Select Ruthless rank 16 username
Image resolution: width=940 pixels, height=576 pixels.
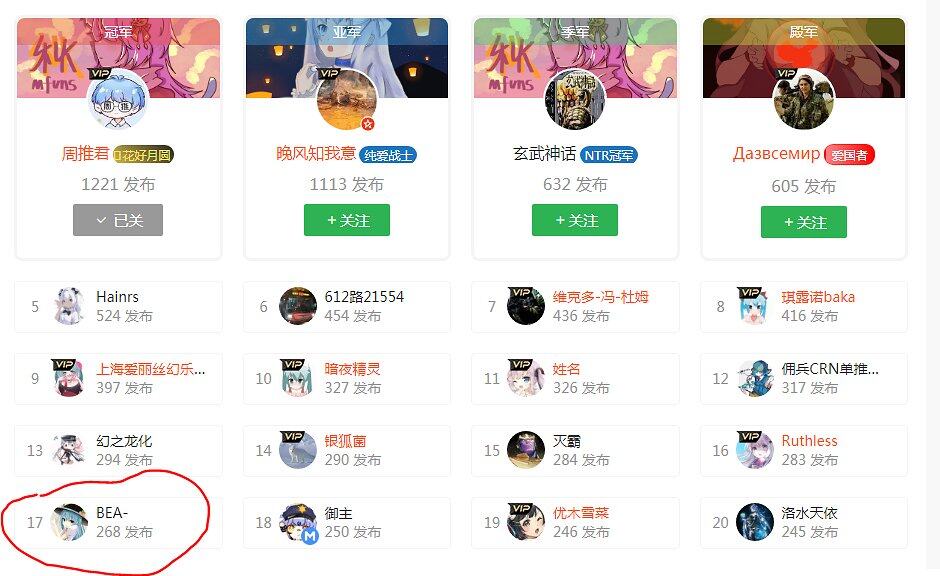[809, 441]
